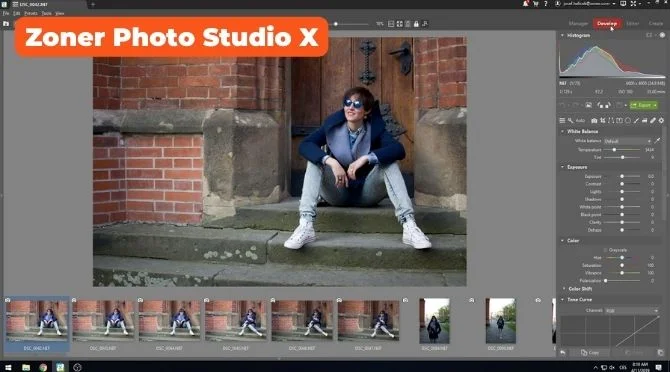Click the green Export button
Viewport: 670px width, 372px height.
(644, 105)
